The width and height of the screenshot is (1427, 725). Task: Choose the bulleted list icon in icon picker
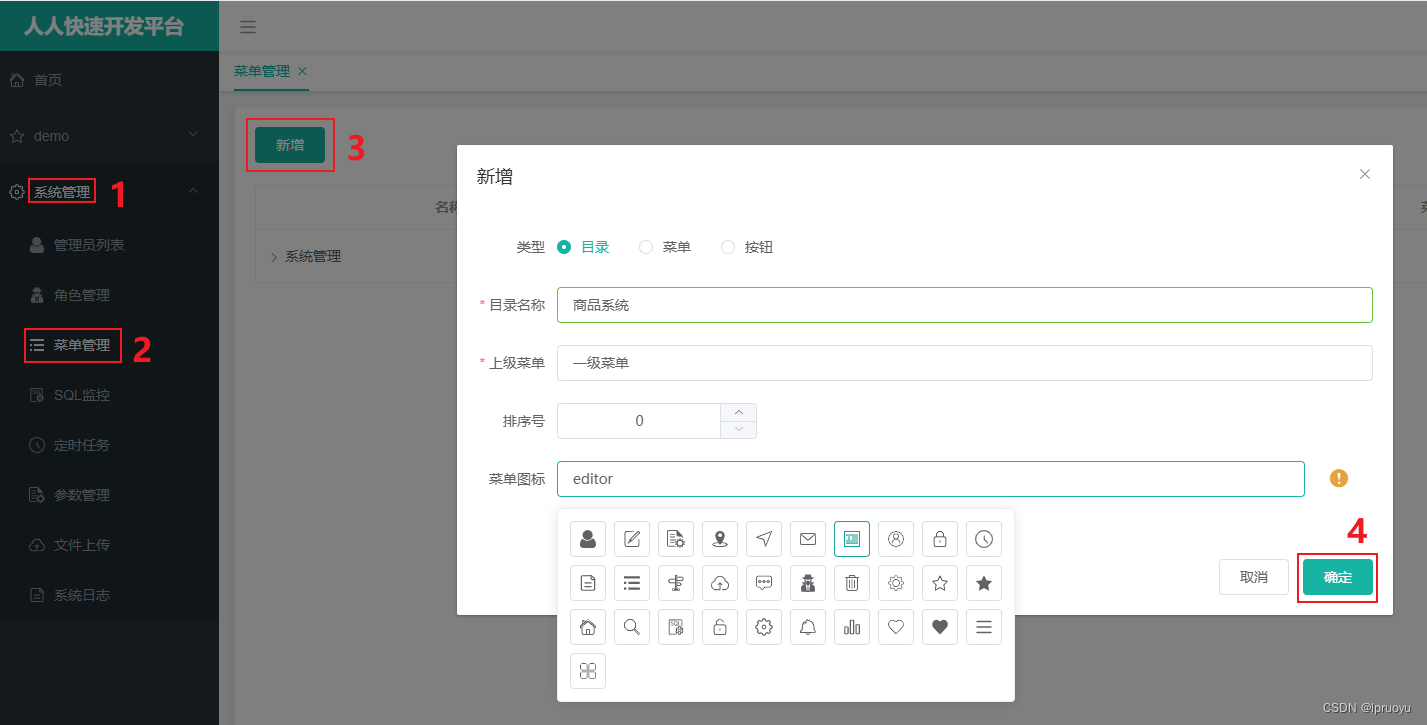632,583
